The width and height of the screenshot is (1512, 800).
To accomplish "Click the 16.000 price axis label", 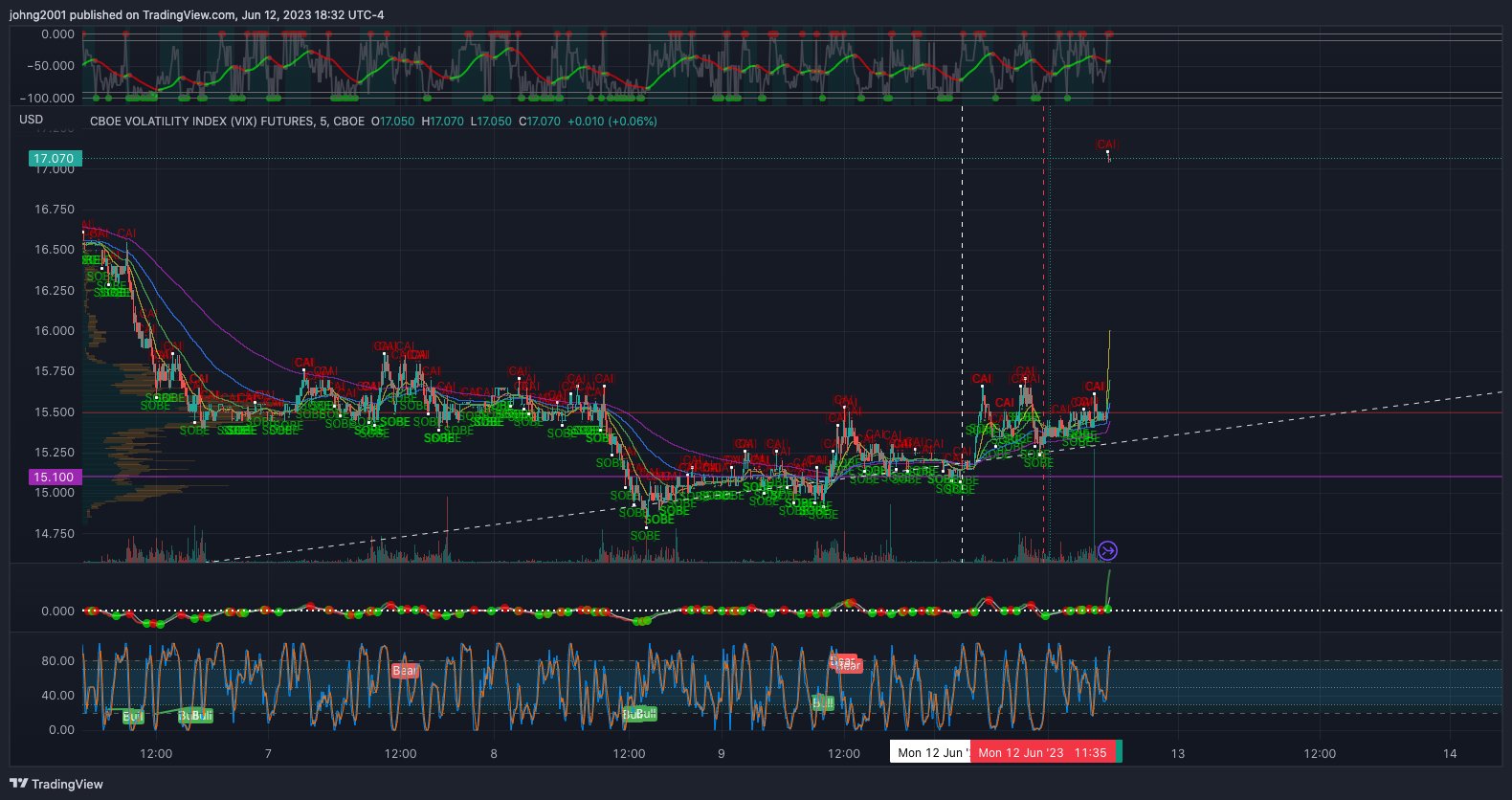I will click(55, 331).
